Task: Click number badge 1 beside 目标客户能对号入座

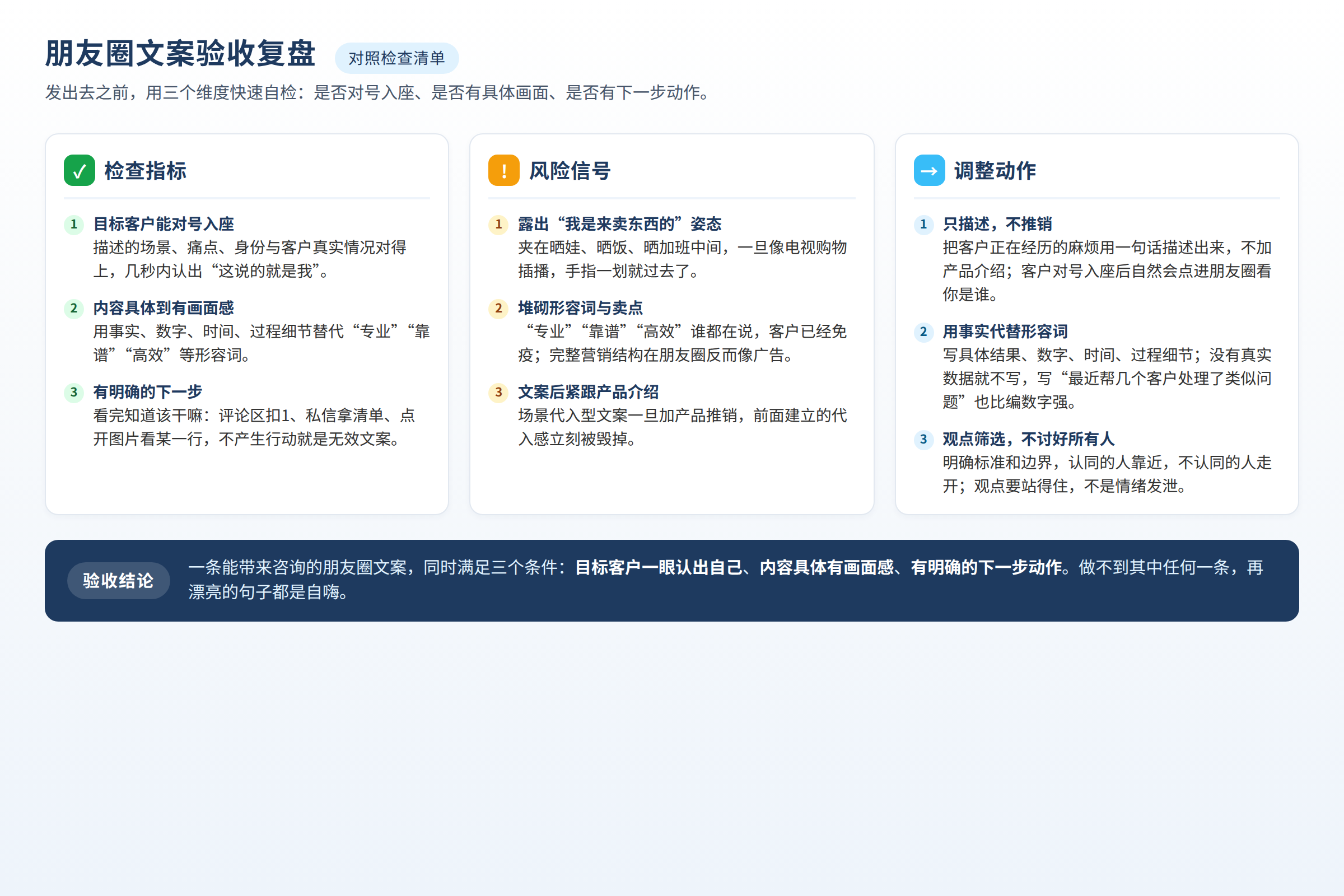Action: click(x=74, y=225)
